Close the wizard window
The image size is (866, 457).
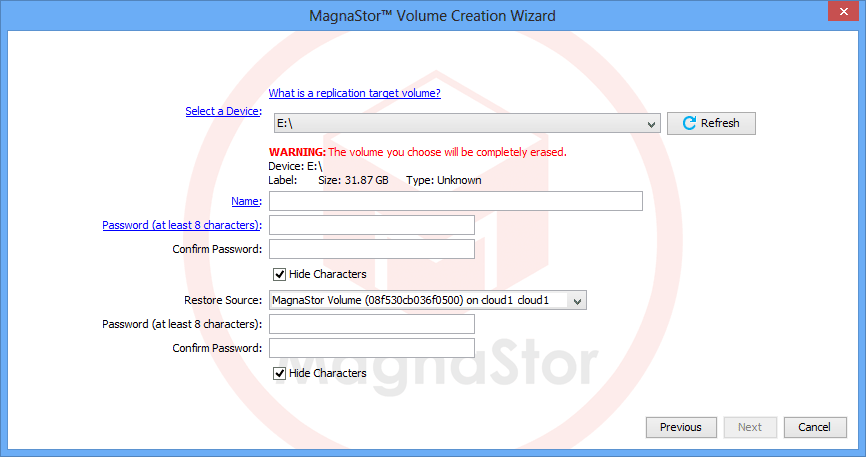point(844,11)
